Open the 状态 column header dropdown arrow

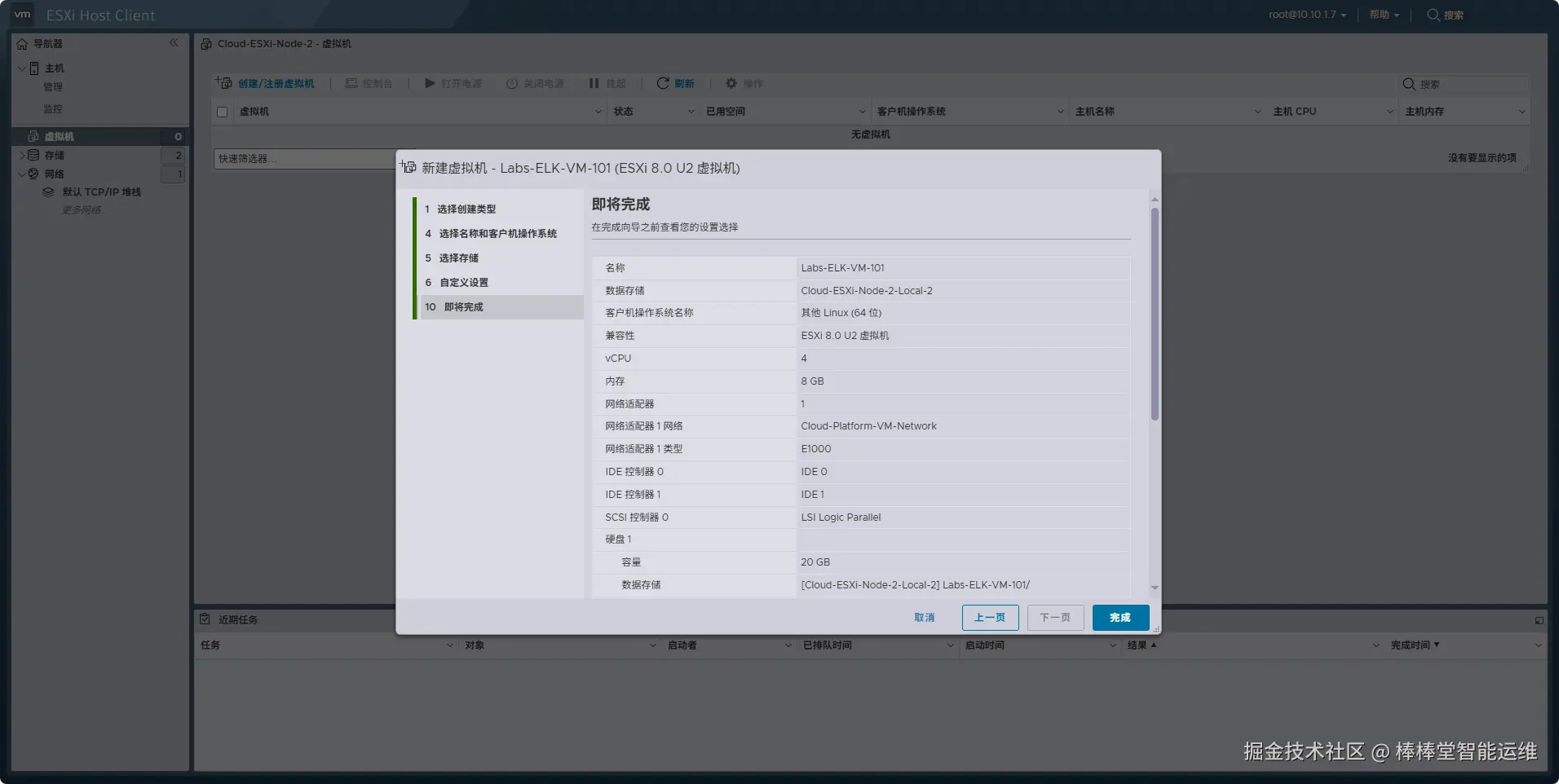point(691,112)
